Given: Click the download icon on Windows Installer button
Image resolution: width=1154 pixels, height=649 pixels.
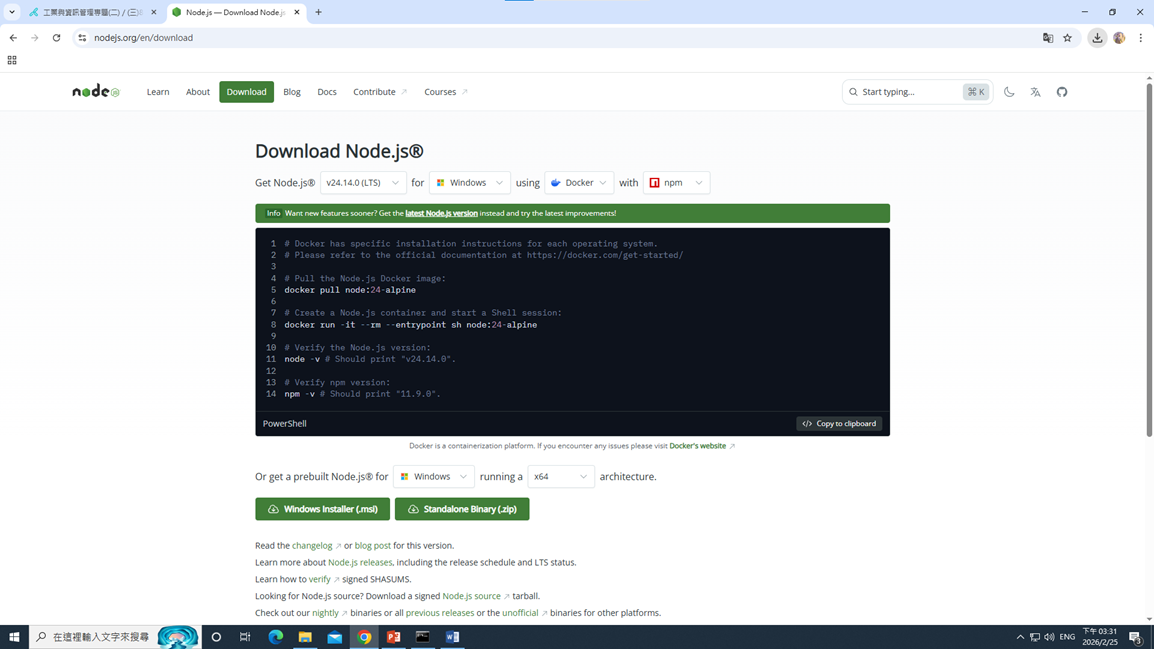Looking at the screenshot, I should (x=272, y=509).
